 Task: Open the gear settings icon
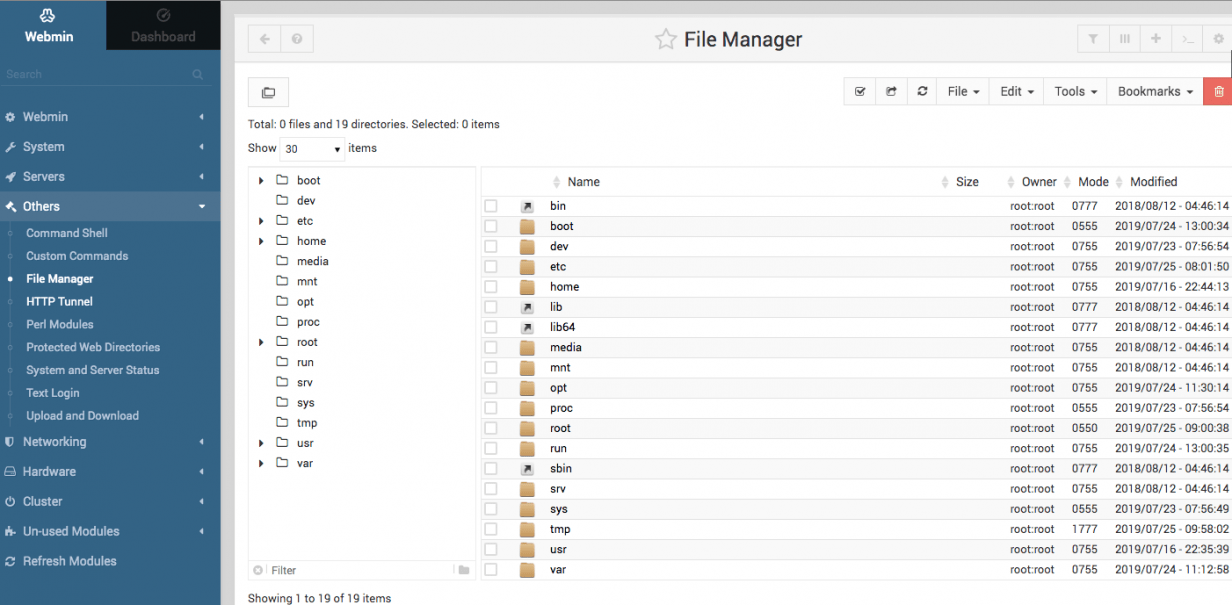coord(1218,39)
